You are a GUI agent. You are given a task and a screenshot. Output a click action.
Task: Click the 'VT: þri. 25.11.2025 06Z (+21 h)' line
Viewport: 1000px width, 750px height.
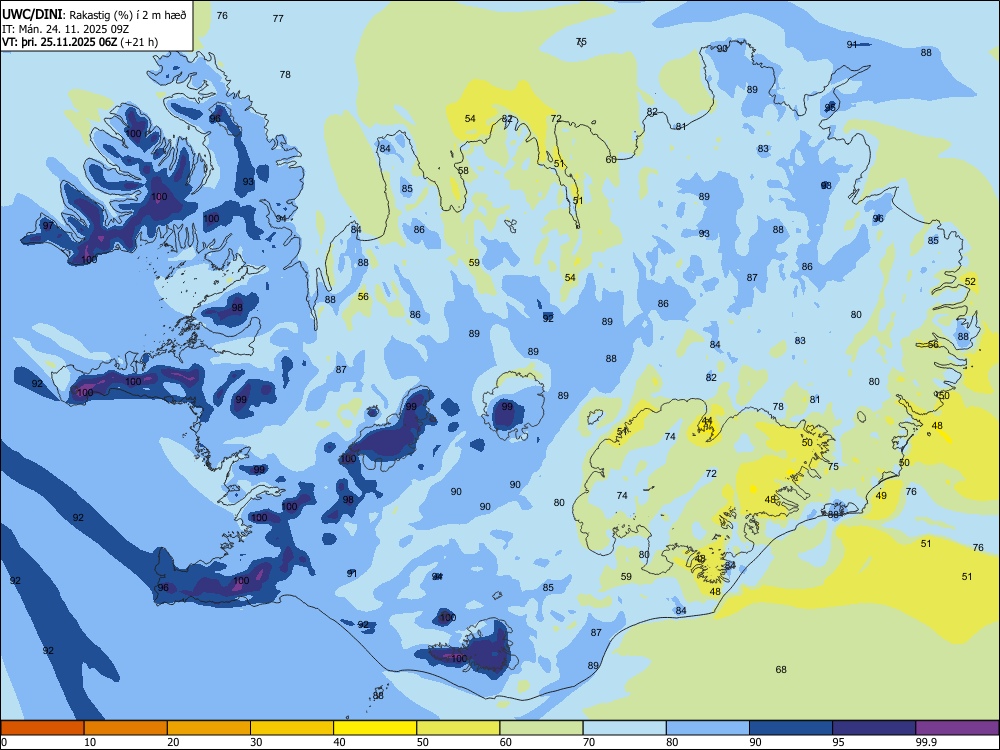80,42
